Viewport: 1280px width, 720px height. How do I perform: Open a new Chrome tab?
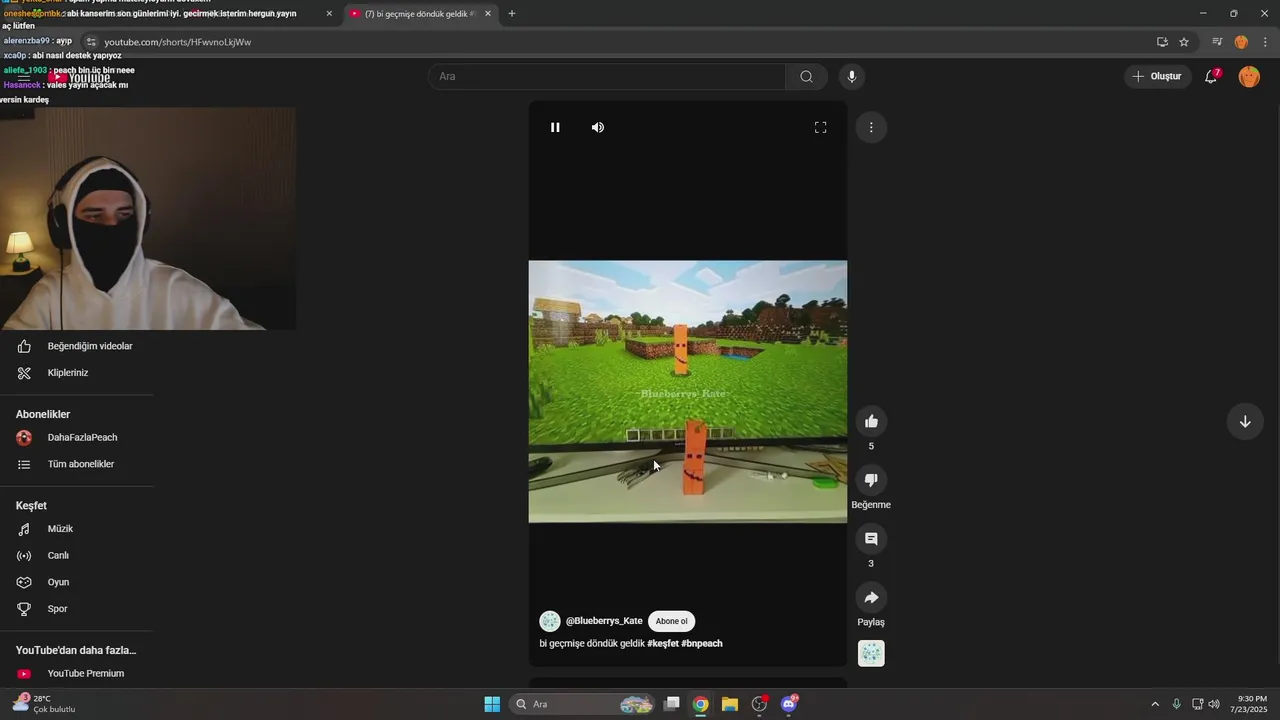(512, 14)
